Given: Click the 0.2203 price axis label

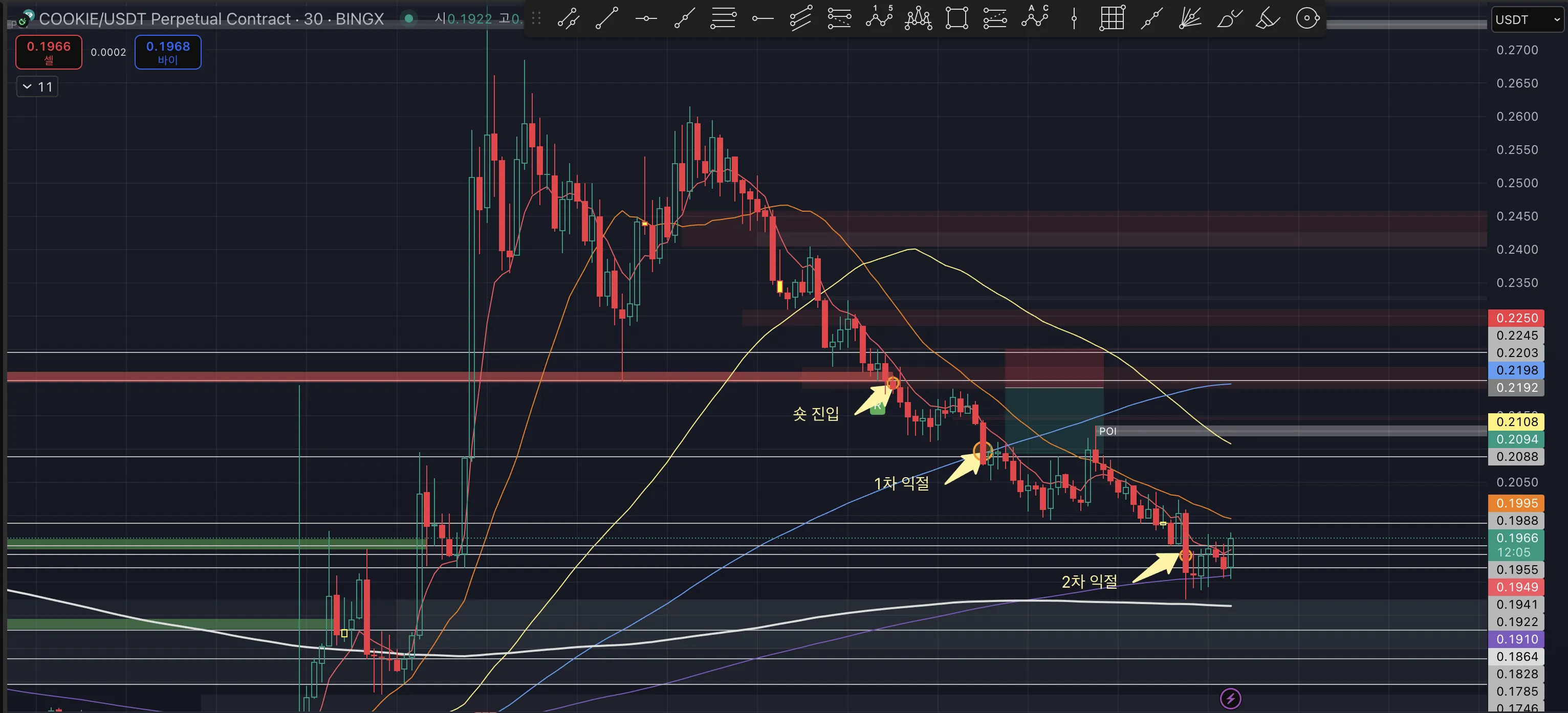Looking at the screenshot, I should (1516, 353).
